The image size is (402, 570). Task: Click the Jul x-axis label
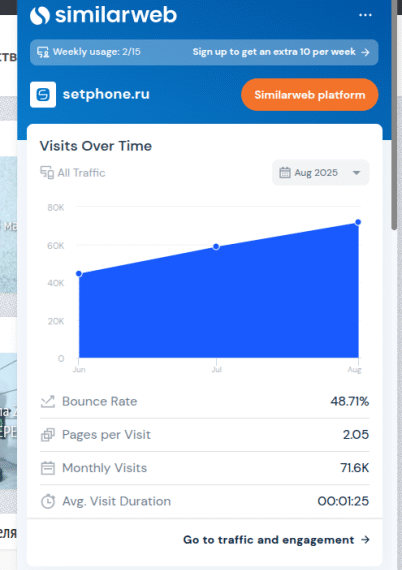[217, 370]
